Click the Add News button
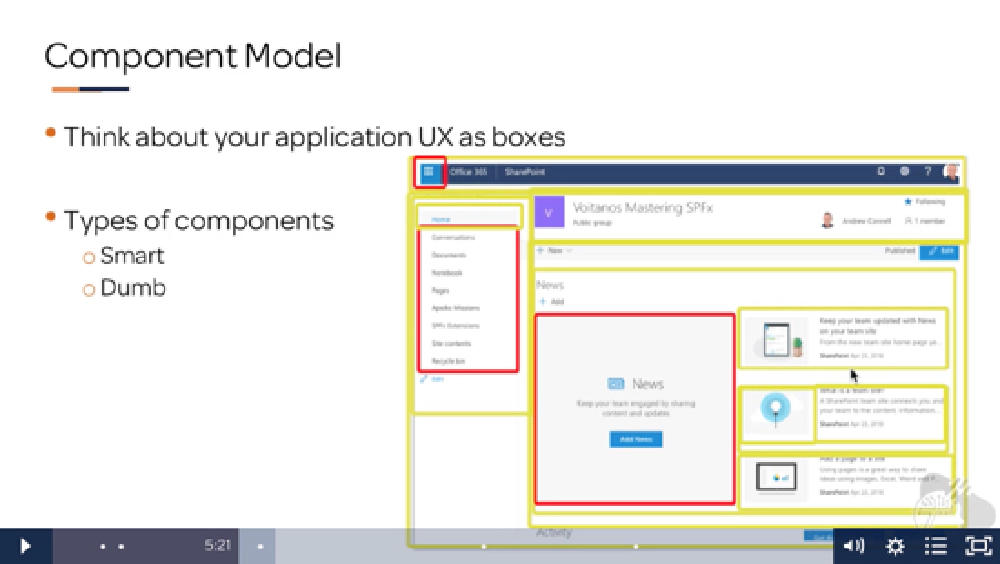This screenshot has height=564, width=1000. coord(636,439)
